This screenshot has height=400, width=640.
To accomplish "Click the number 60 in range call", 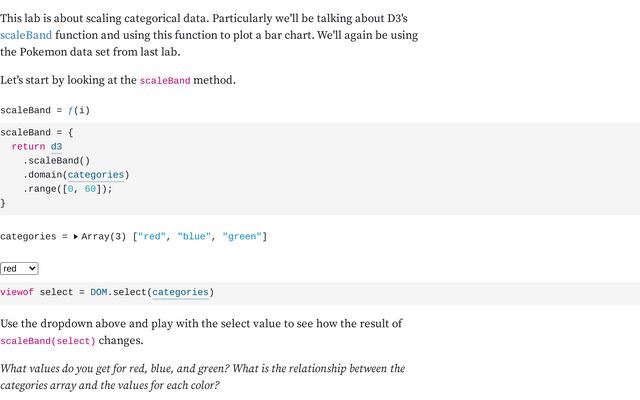I will pos(90,188).
